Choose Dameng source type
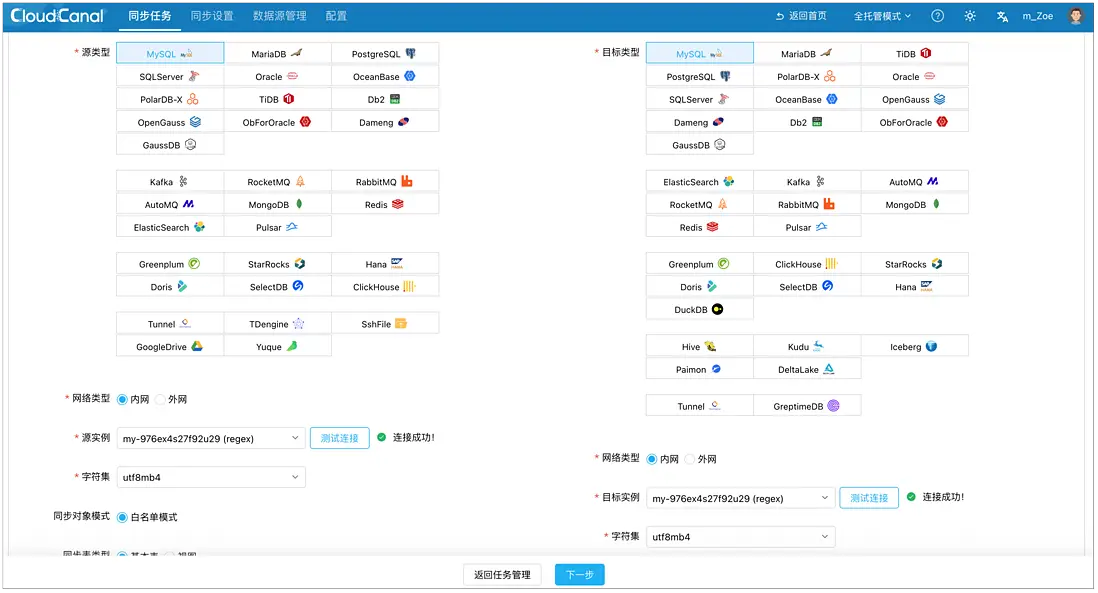This screenshot has height=593, width=1098. pyautogui.click(x=384, y=122)
